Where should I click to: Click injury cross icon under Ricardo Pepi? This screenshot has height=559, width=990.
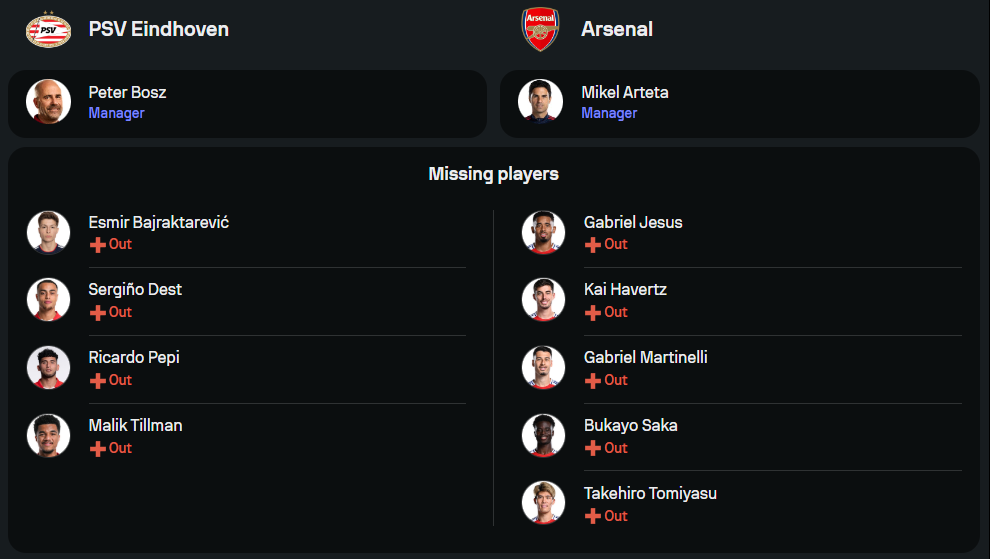click(97, 381)
